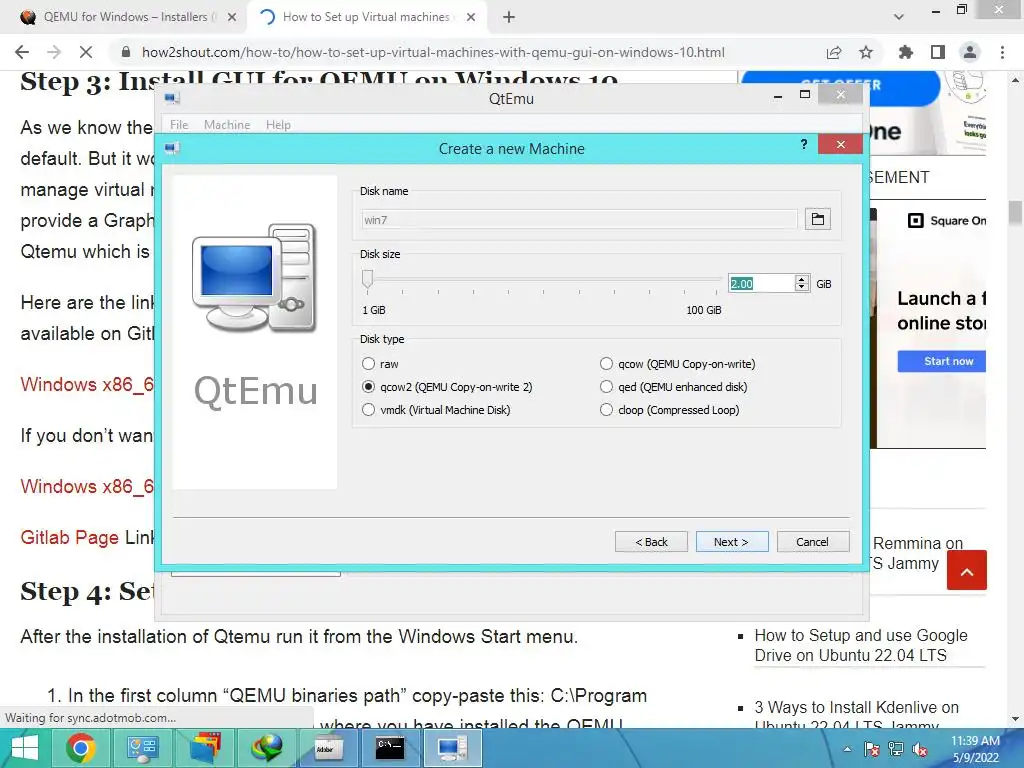Click the disk size GiB value field
Viewport: 1024px width, 768px height.
(x=761, y=283)
